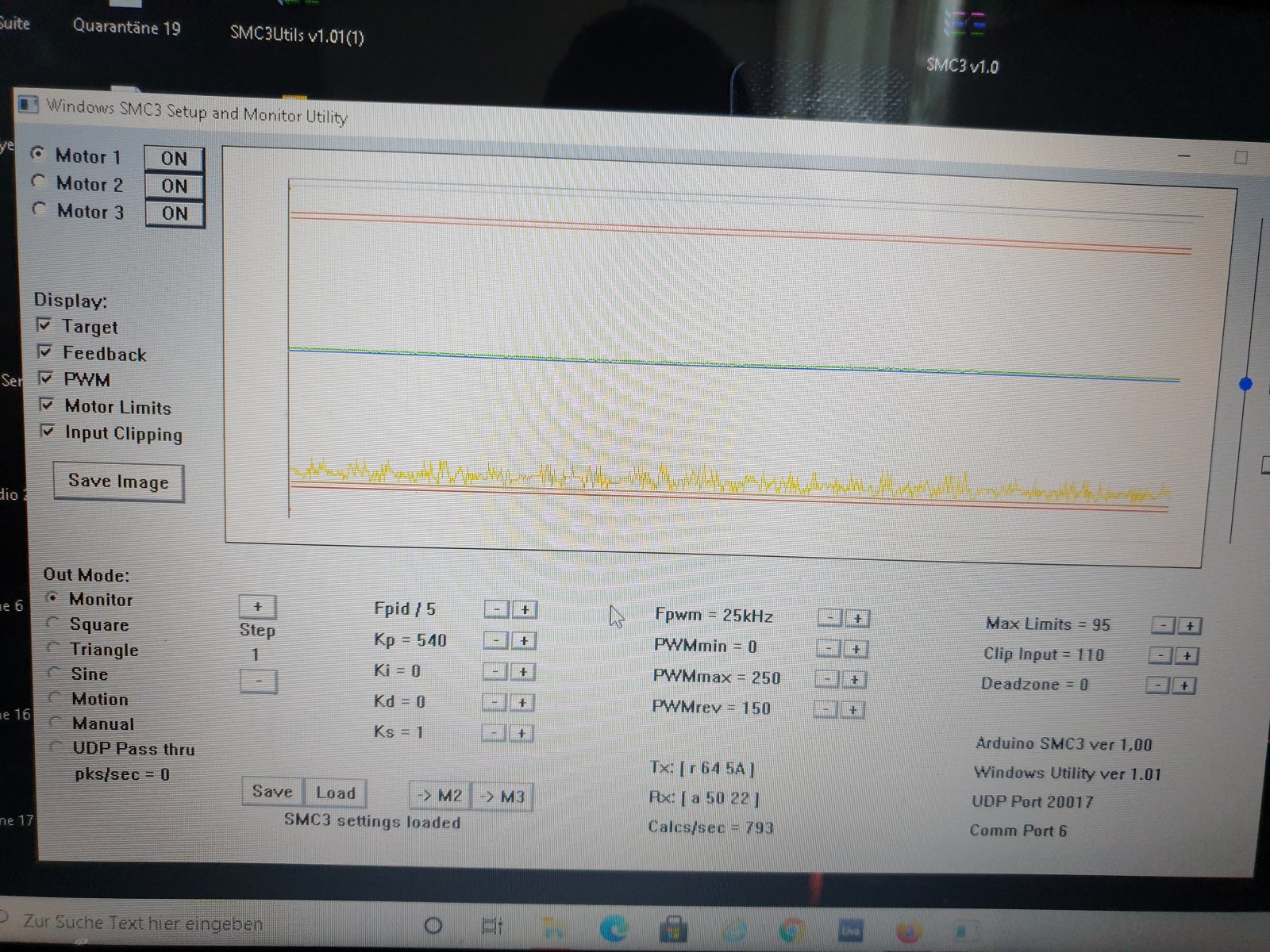Increase PWMmax with plus
Image resolution: width=1270 pixels, height=952 pixels.
(854, 680)
